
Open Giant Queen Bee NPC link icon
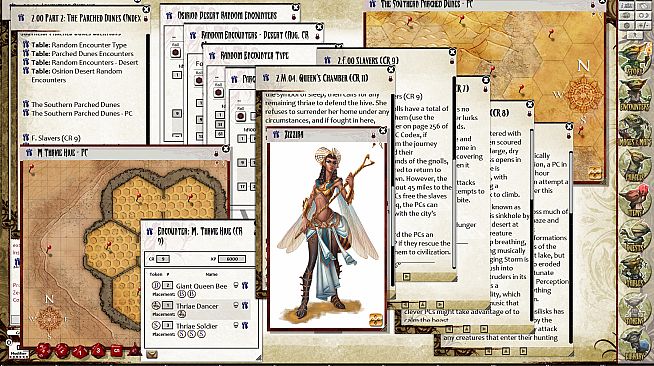click(246, 286)
